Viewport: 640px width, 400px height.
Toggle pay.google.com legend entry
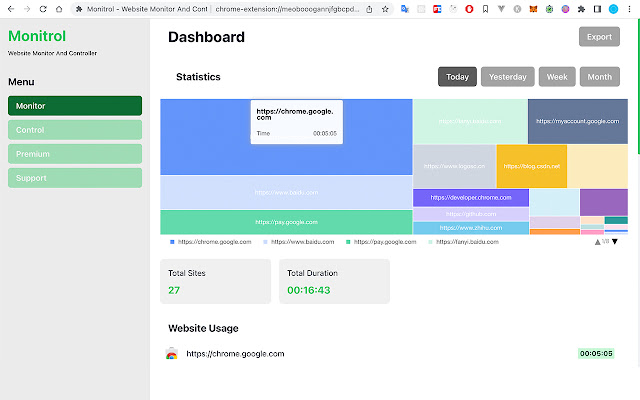(x=381, y=242)
